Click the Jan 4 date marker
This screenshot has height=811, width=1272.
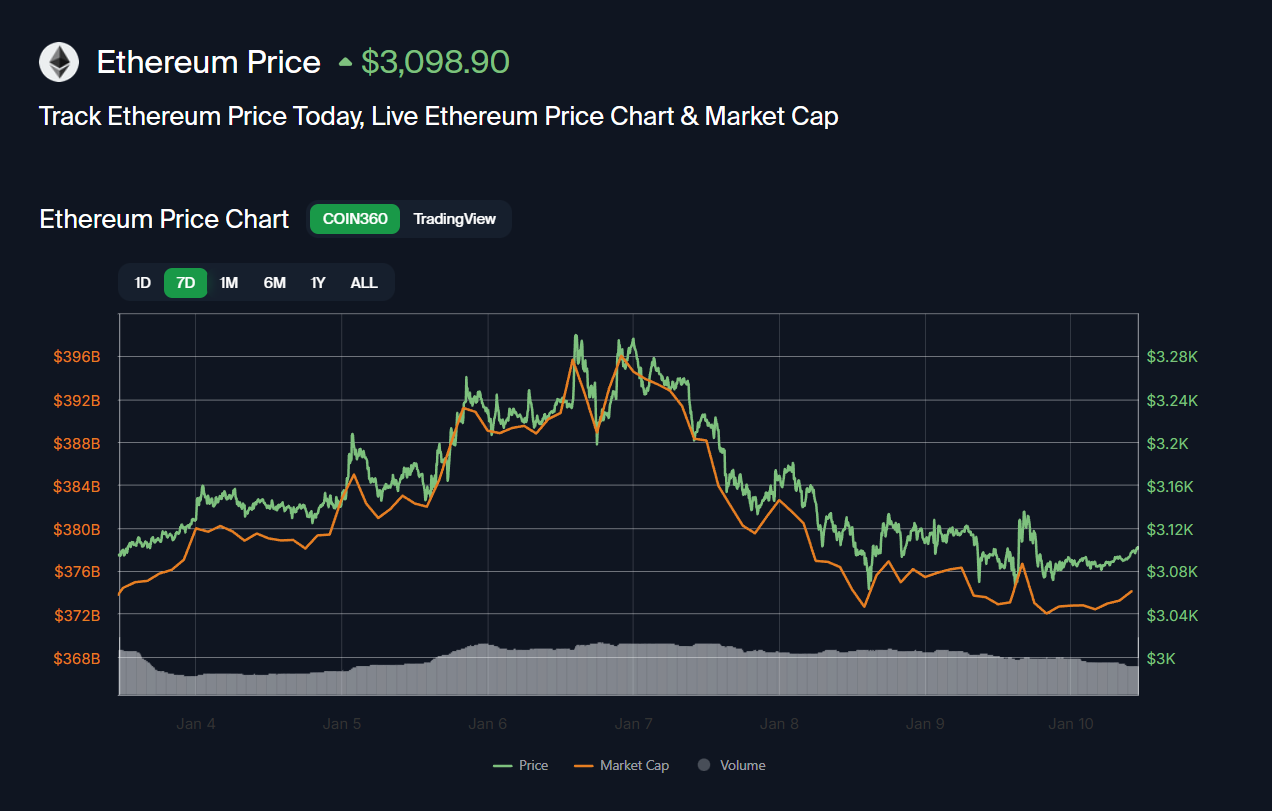coord(196,724)
